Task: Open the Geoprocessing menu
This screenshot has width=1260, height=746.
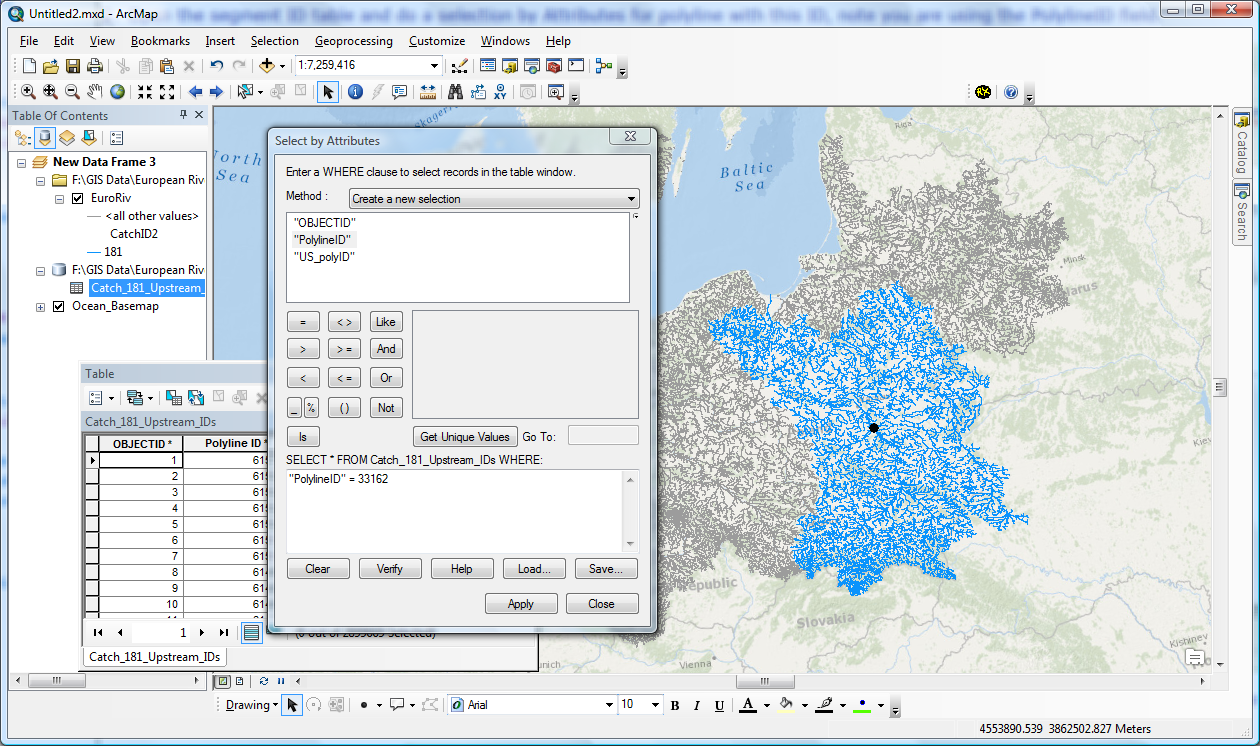Action: point(353,41)
